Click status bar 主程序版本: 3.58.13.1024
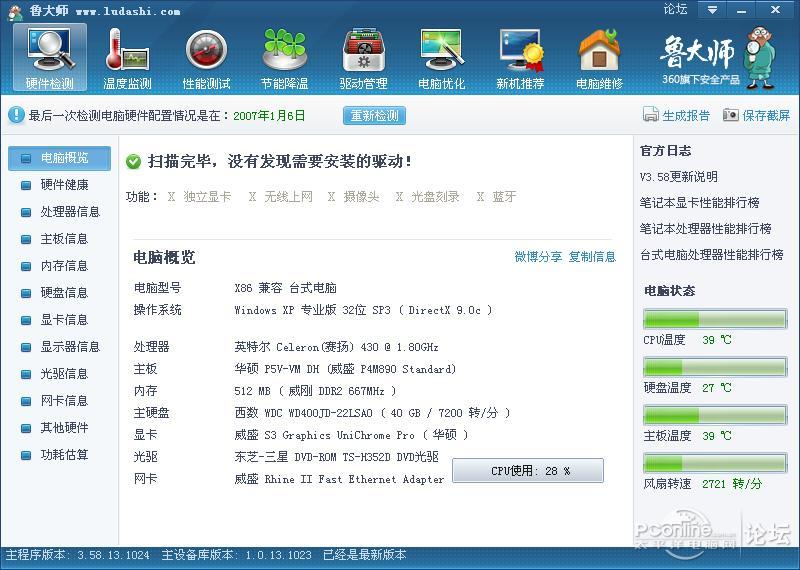Screen dimensions: 800x570 [78, 555]
